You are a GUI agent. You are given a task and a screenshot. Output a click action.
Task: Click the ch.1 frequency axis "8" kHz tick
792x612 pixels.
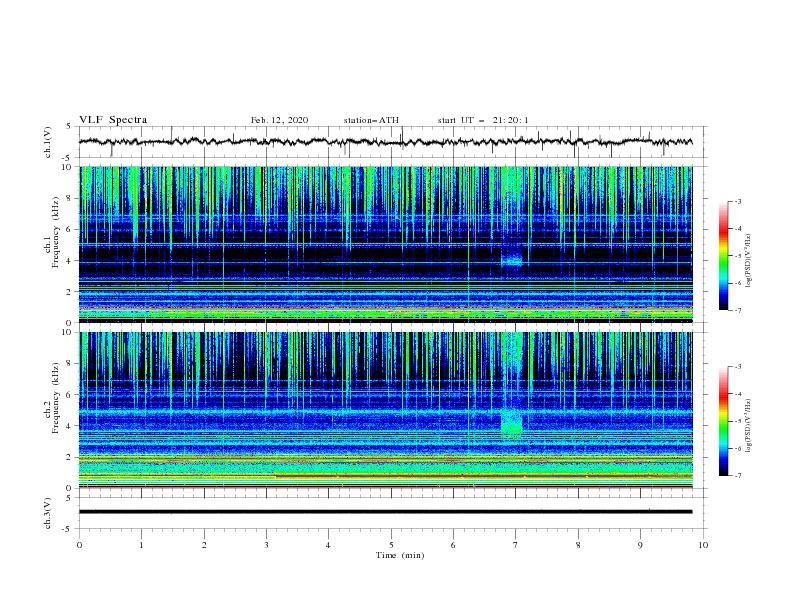pos(70,198)
